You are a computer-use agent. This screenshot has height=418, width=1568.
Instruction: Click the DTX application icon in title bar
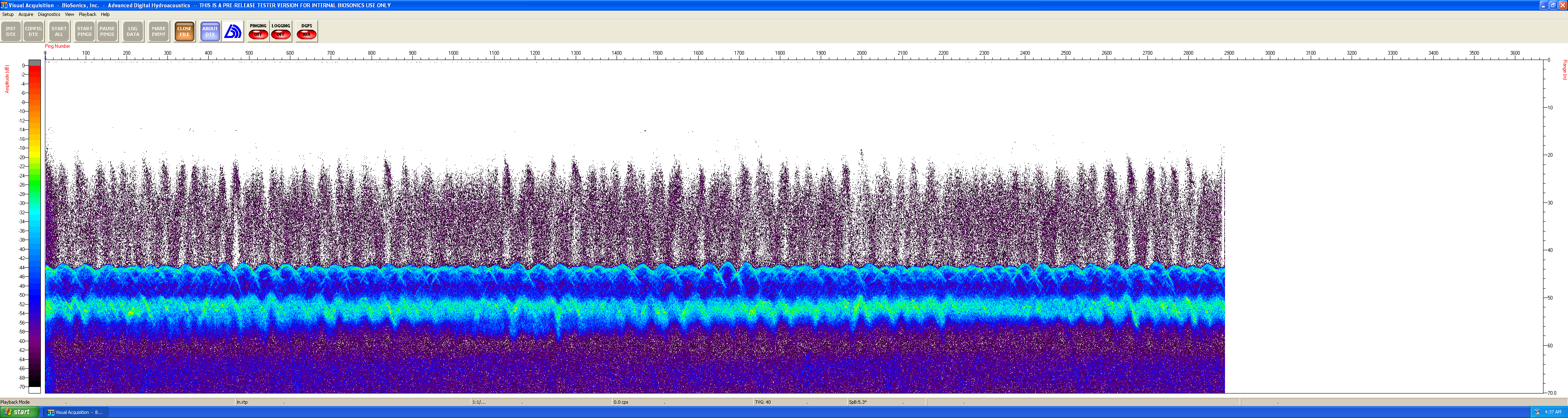point(4,5)
